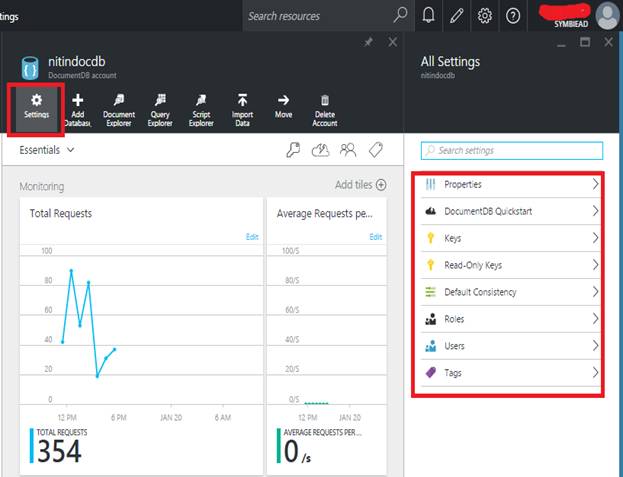Image resolution: width=623 pixels, height=477 pixels.
Task: Collapse the Essentials dropdown chevron
Action: pyautogui.click(x=71, y=150)
